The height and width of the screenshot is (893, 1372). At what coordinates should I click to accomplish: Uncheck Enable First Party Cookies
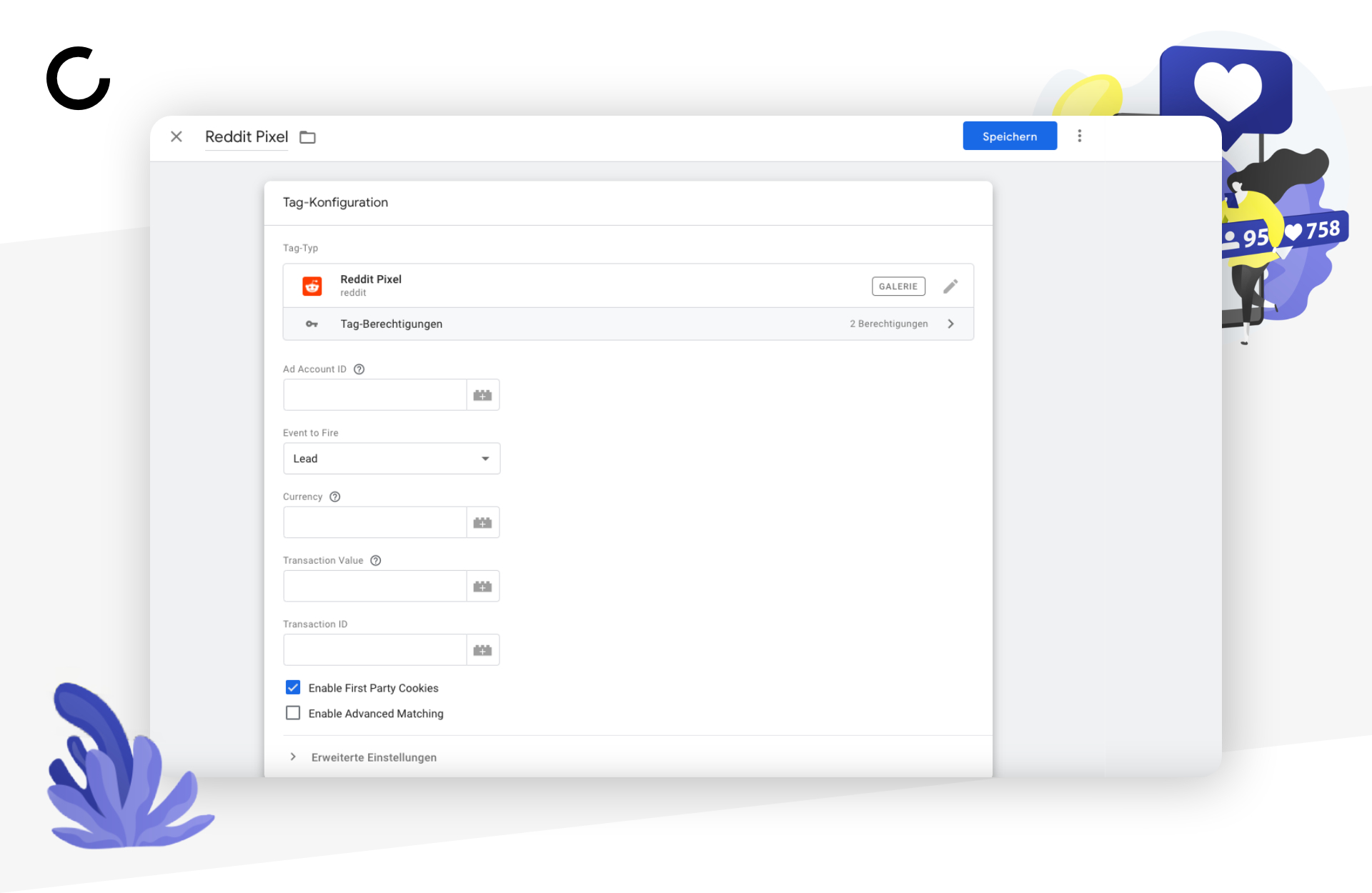[293, 688]
